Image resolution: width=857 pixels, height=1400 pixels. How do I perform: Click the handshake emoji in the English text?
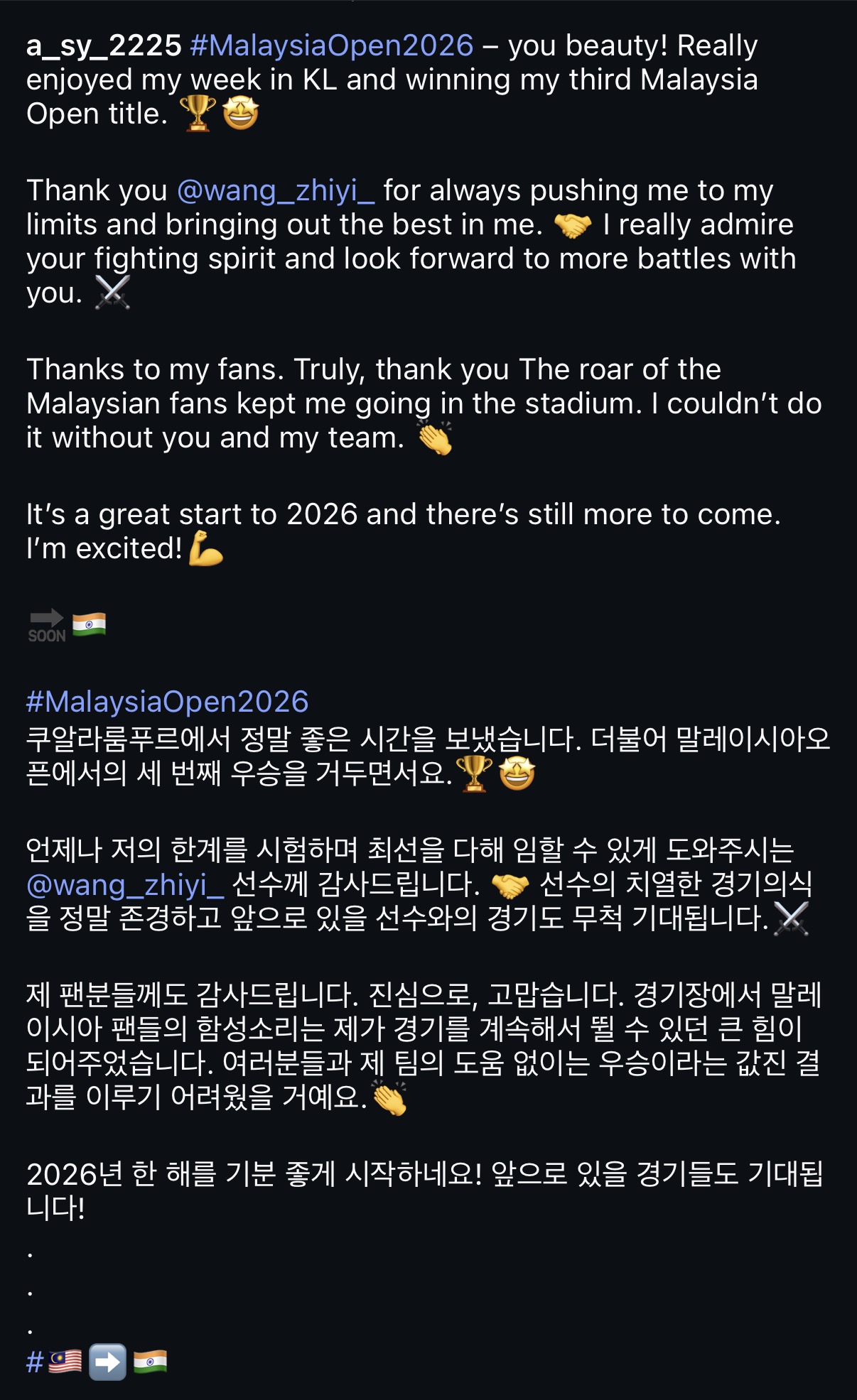tap(572, 226)
